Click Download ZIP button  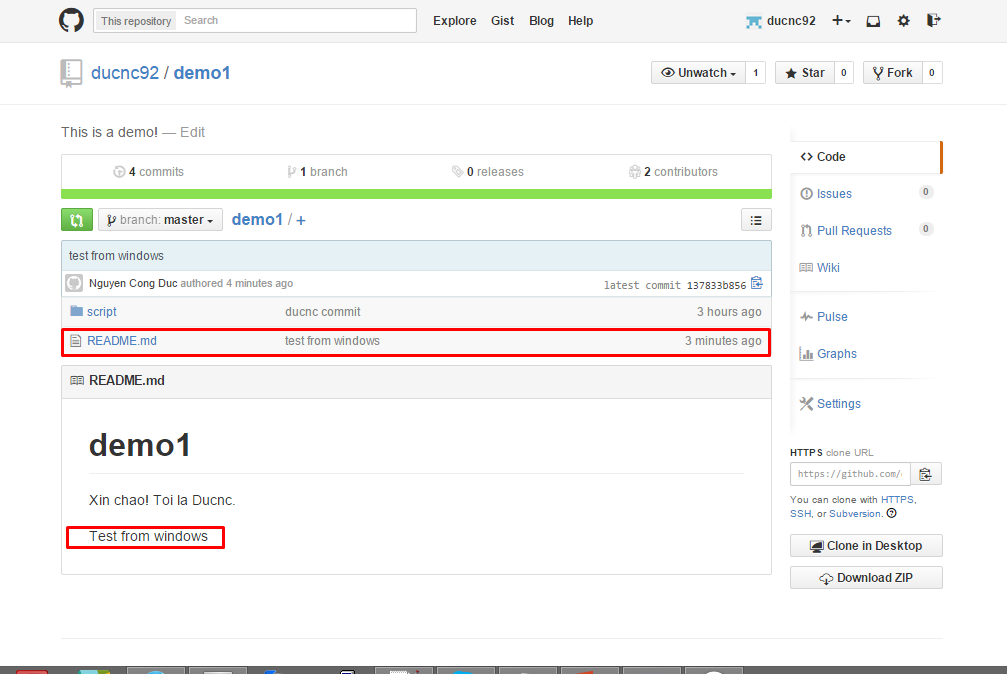pyautogui.click(x=866, y=578)
